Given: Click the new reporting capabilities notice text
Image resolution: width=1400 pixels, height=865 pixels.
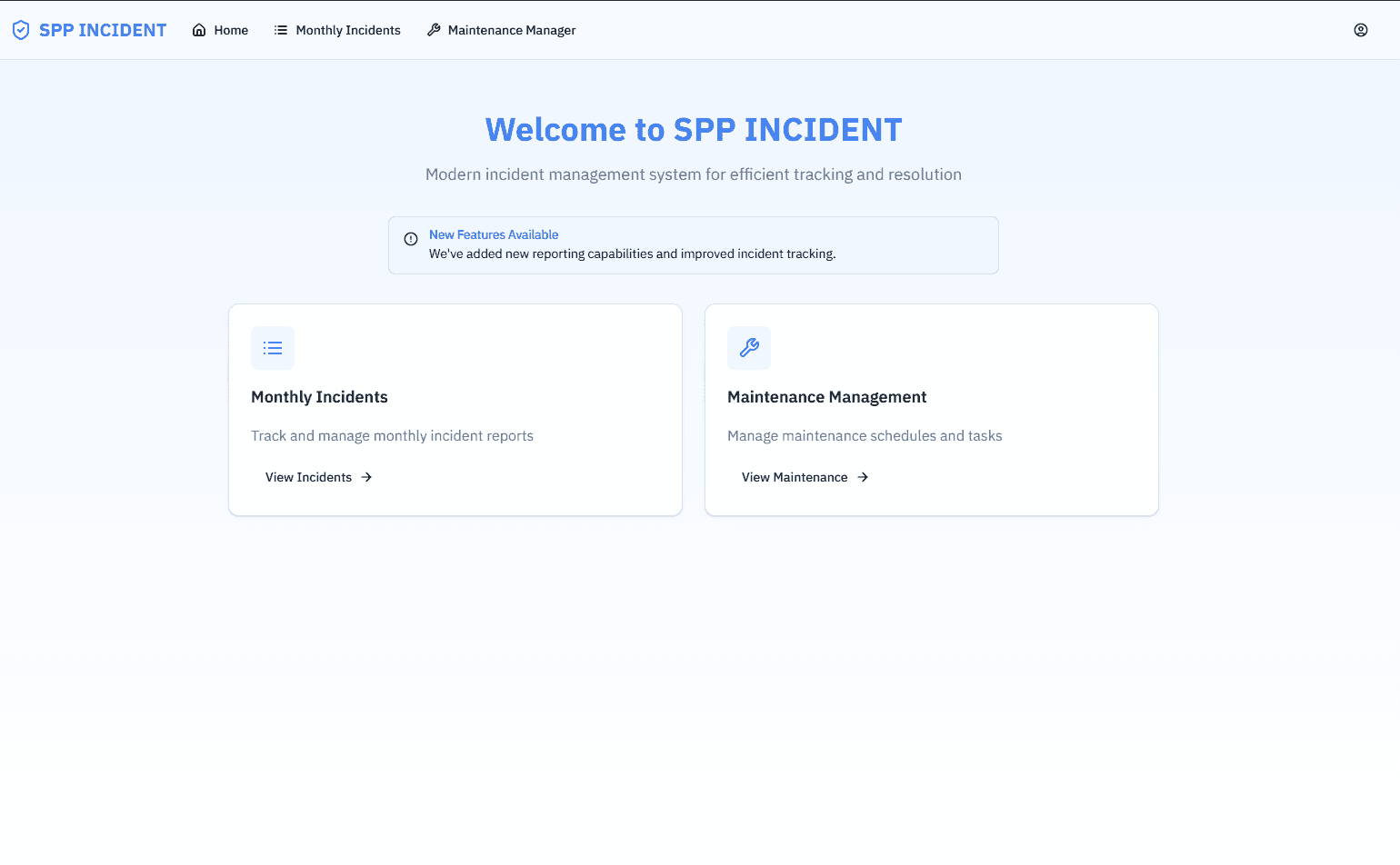Looking at the screenshot, I should [632, 254].
